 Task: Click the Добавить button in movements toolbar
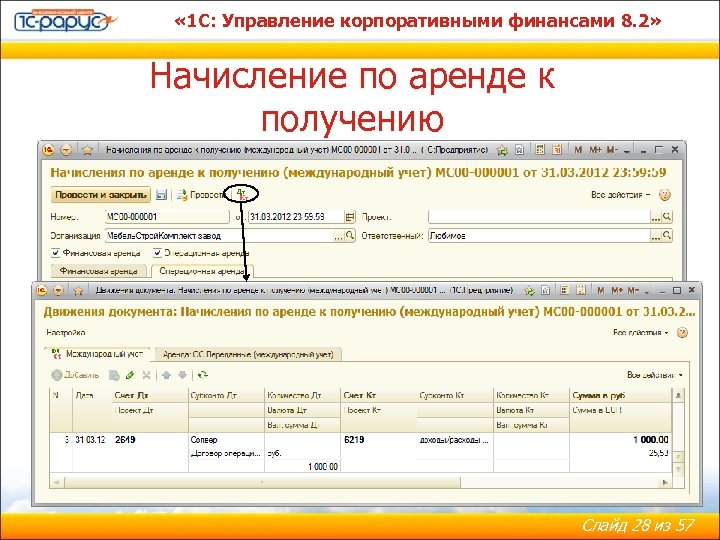point(76,375)
